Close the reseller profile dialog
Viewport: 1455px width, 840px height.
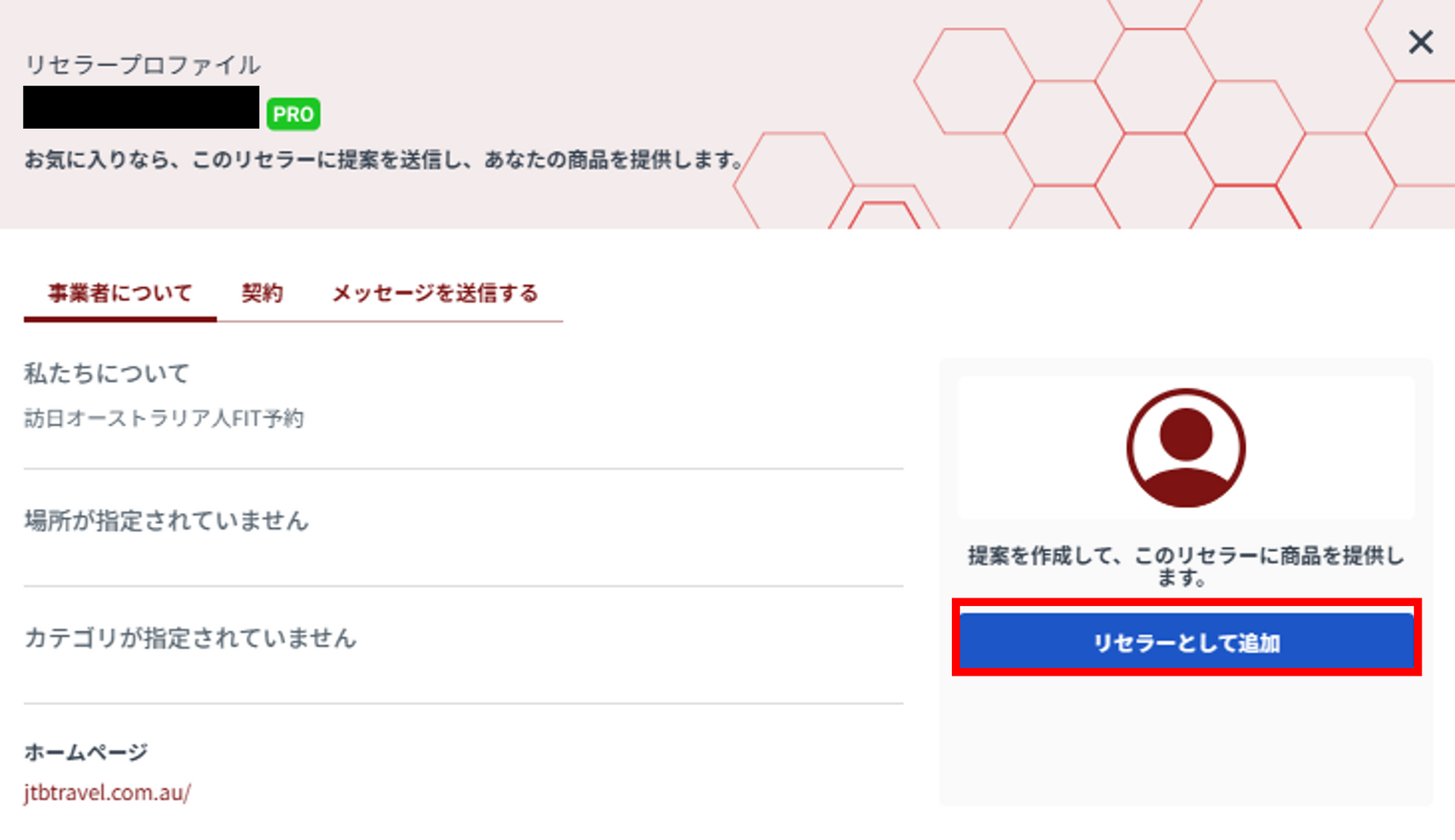click(x=1420, y=42)
